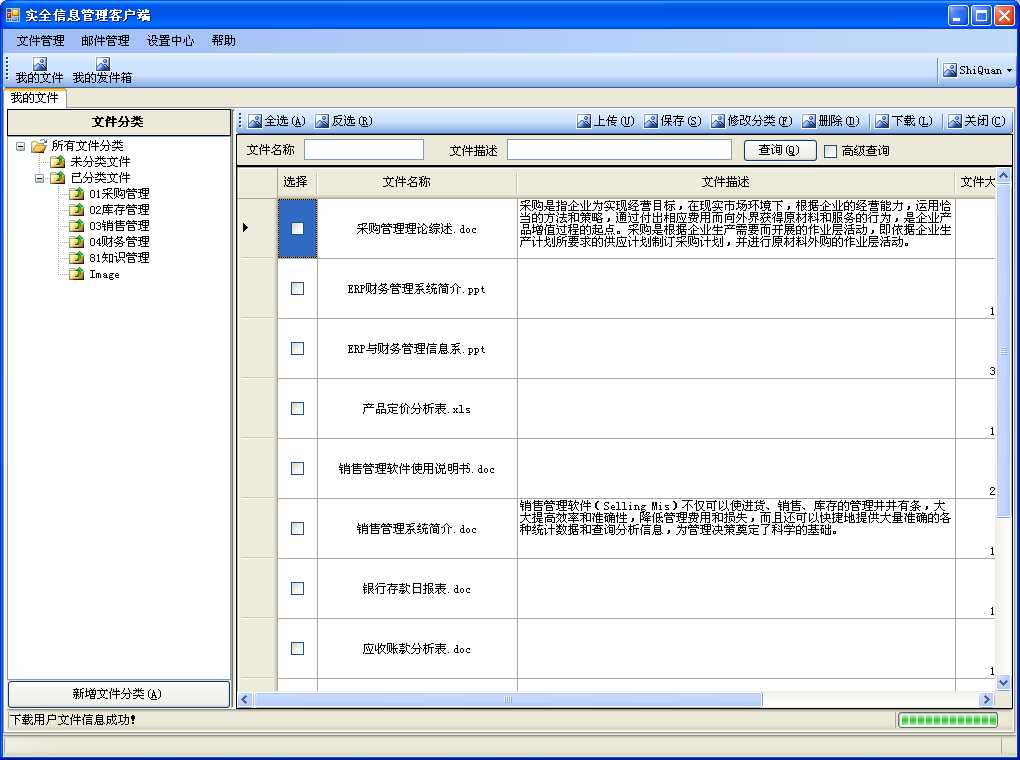Click the 删除(D) delete toolbar button
This screenshot has width=1020, height=760.
pyautogui.click(x=831, y=121)
